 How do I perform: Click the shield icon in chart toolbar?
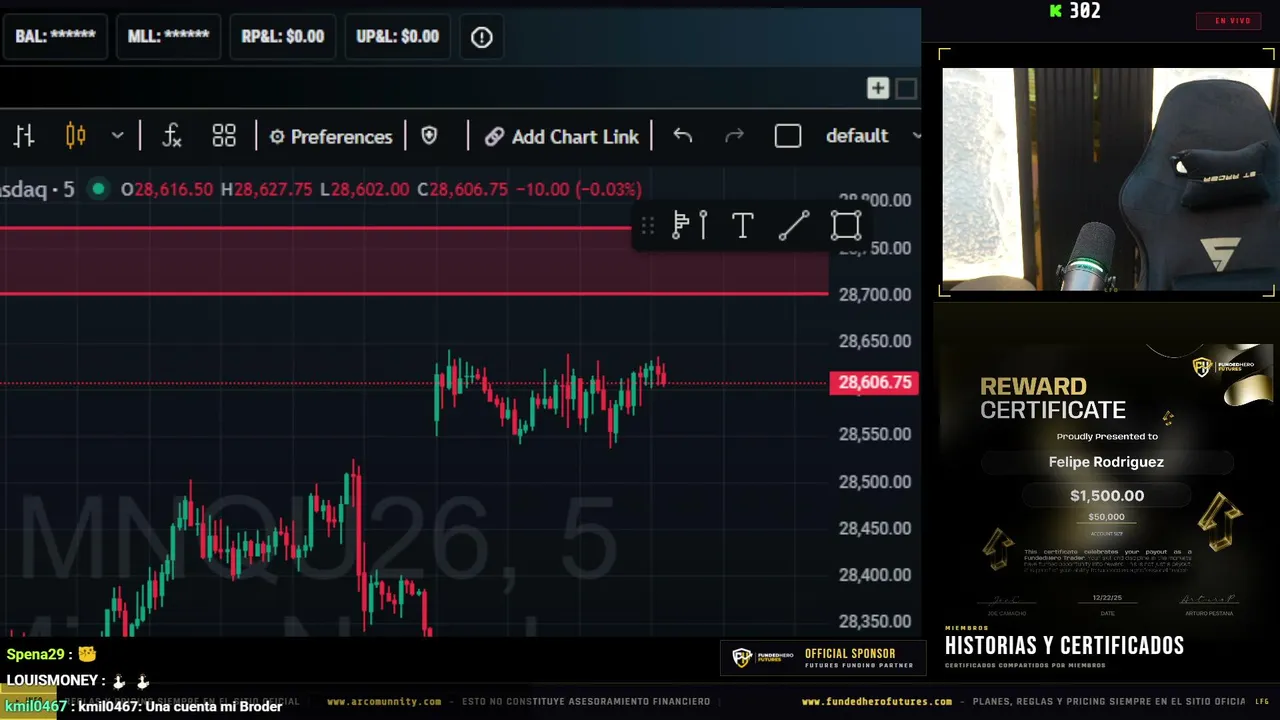pos(429,136)
